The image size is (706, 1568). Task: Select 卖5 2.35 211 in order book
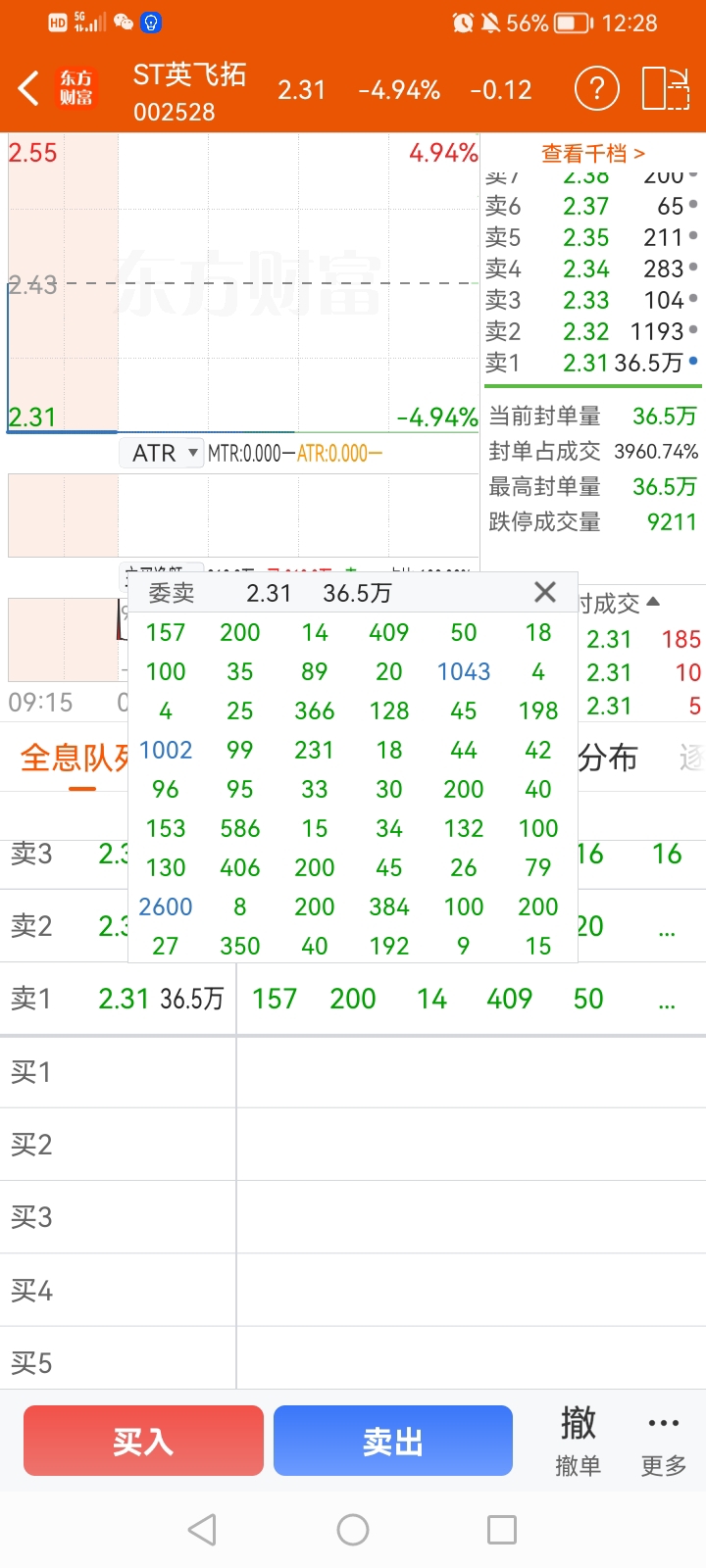tap(592, 237)
